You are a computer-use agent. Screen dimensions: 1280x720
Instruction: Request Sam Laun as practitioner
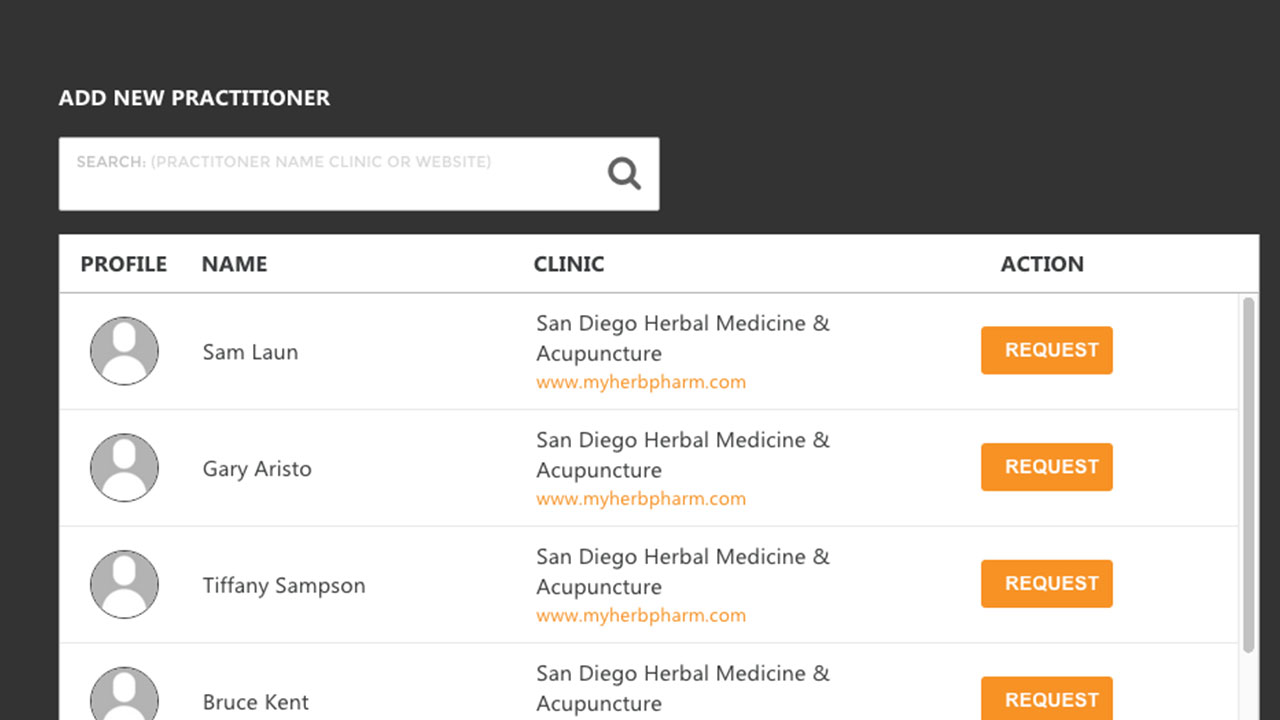(x=1047, y=350)
